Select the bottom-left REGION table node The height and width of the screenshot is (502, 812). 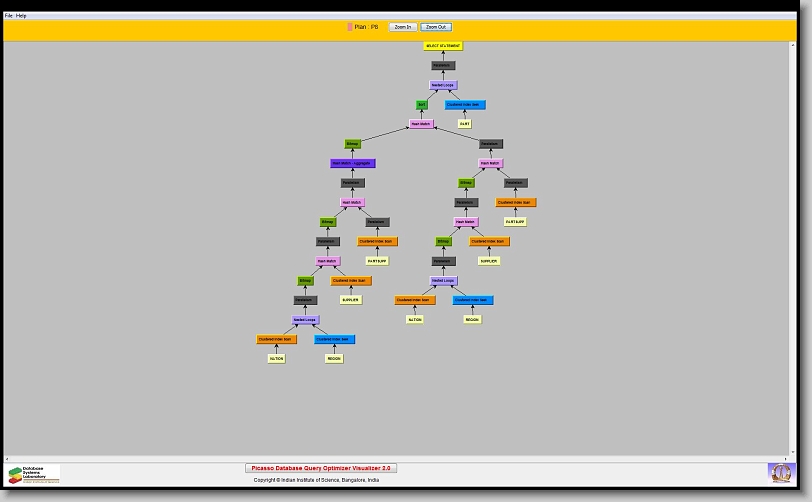tap(334, 358)
